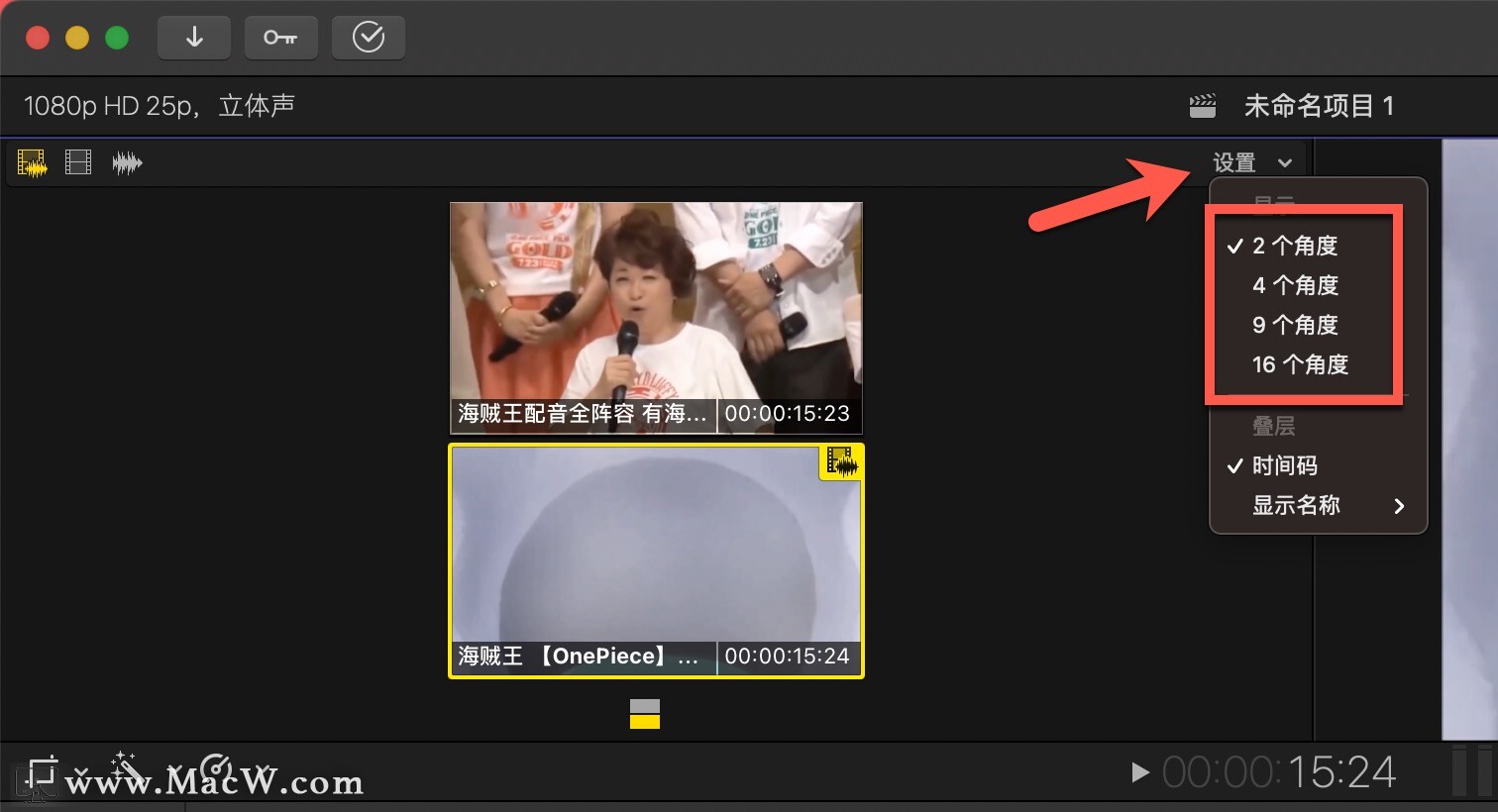Click the 1080p HD 25p, 立体声 format text
The image size is (1498, 812).
coord(160,106)
